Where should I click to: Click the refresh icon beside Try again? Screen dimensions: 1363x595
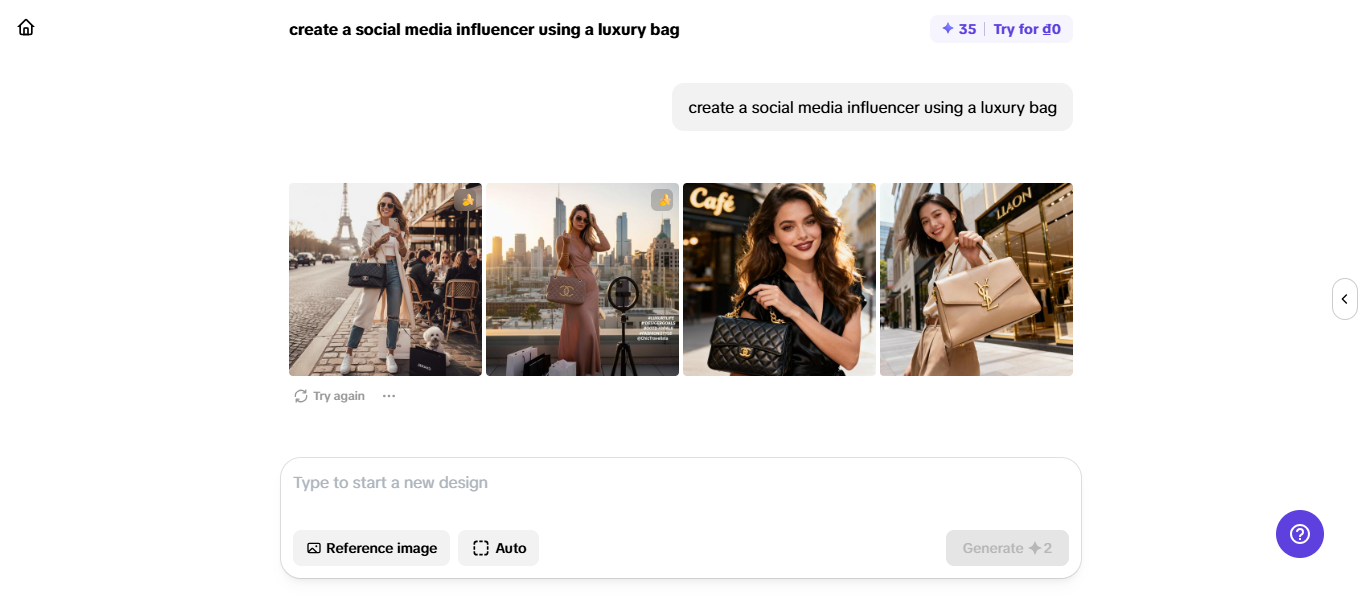click(300, 396)
